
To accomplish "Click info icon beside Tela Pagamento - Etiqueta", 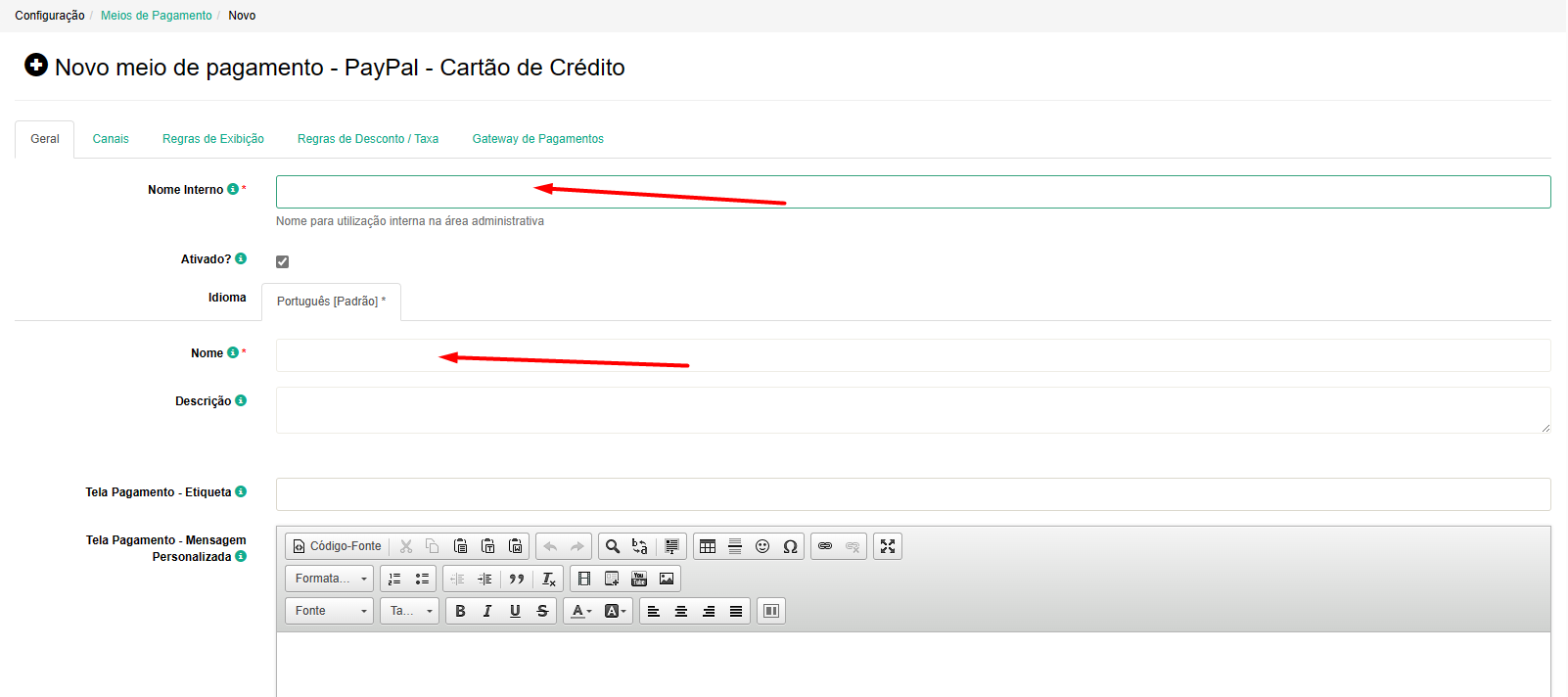I will tap(241, 491).
